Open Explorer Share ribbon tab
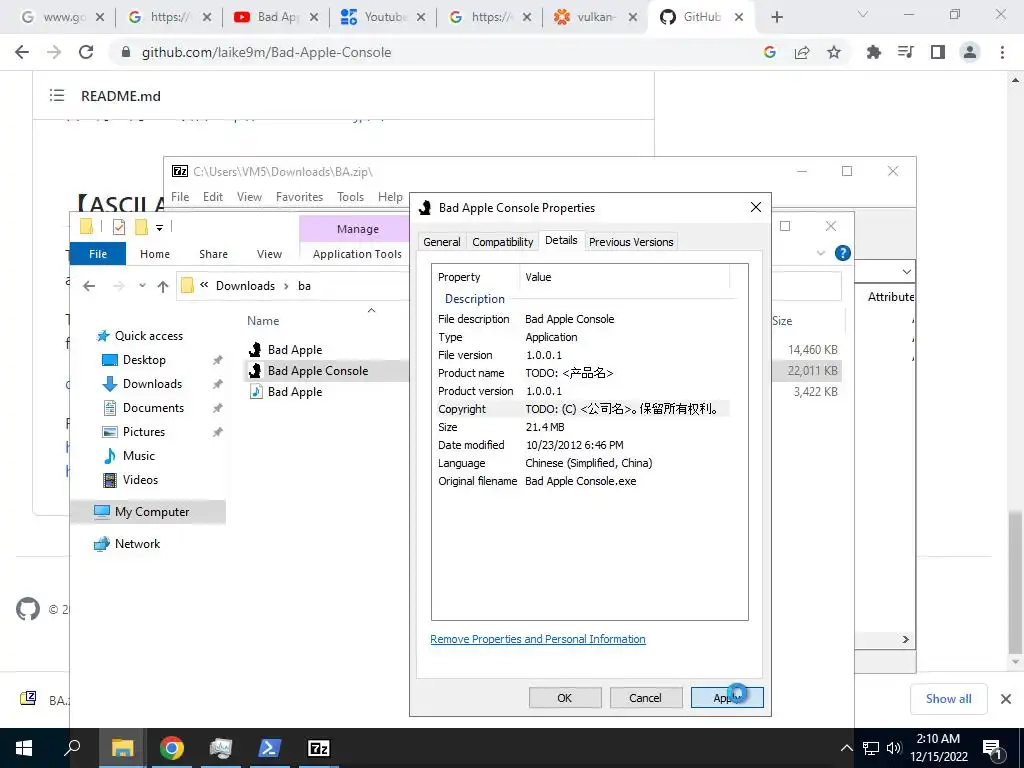 (214, 254)
